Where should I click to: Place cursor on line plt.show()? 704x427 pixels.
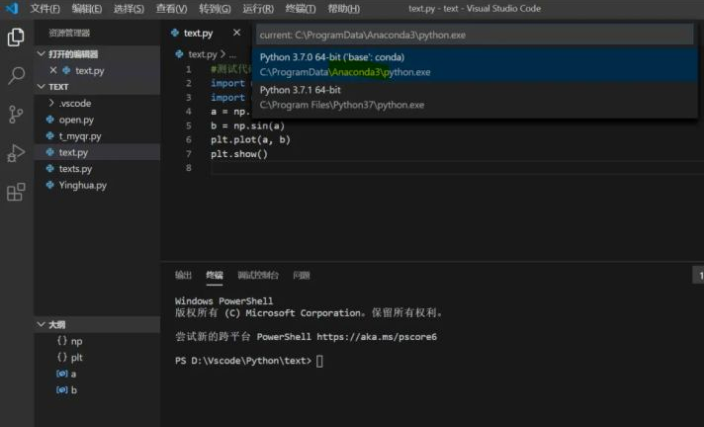(x=239, y=154)
